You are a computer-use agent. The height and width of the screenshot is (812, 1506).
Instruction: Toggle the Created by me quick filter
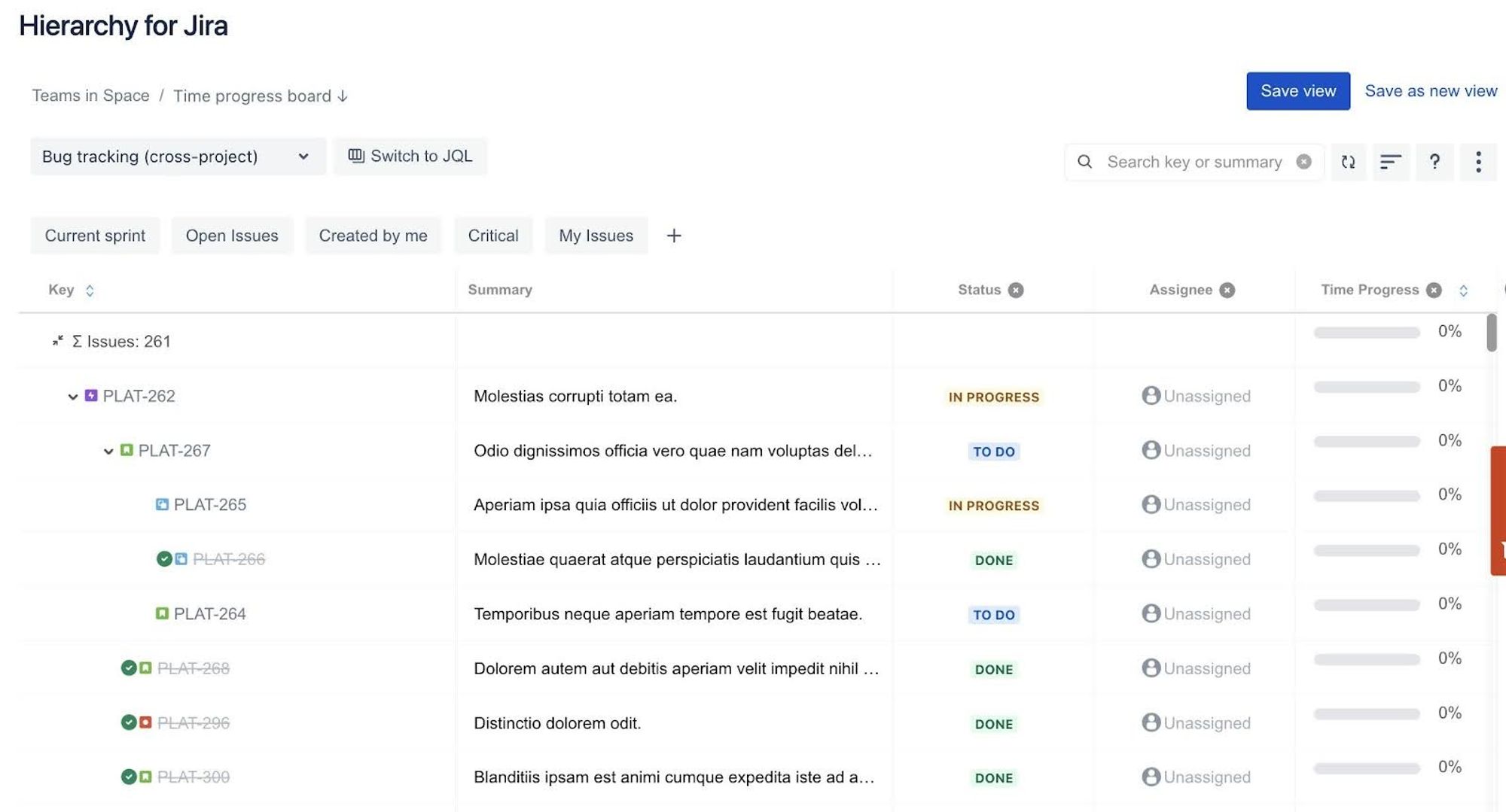pos(373,236)
